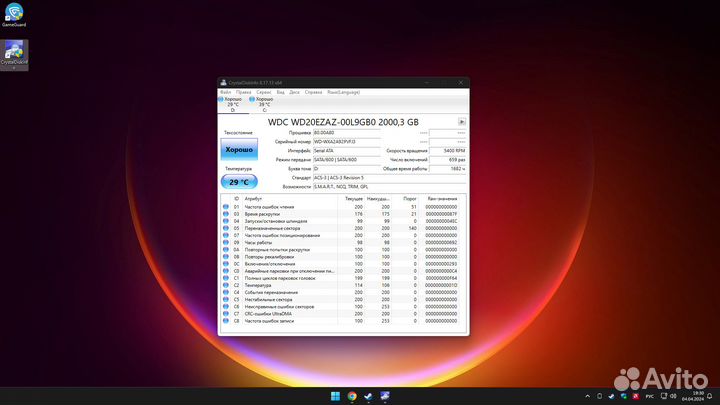Click the Serial ATA interface field
The width and height of the screenshot is (720, 405).
(x=347, y=151)
